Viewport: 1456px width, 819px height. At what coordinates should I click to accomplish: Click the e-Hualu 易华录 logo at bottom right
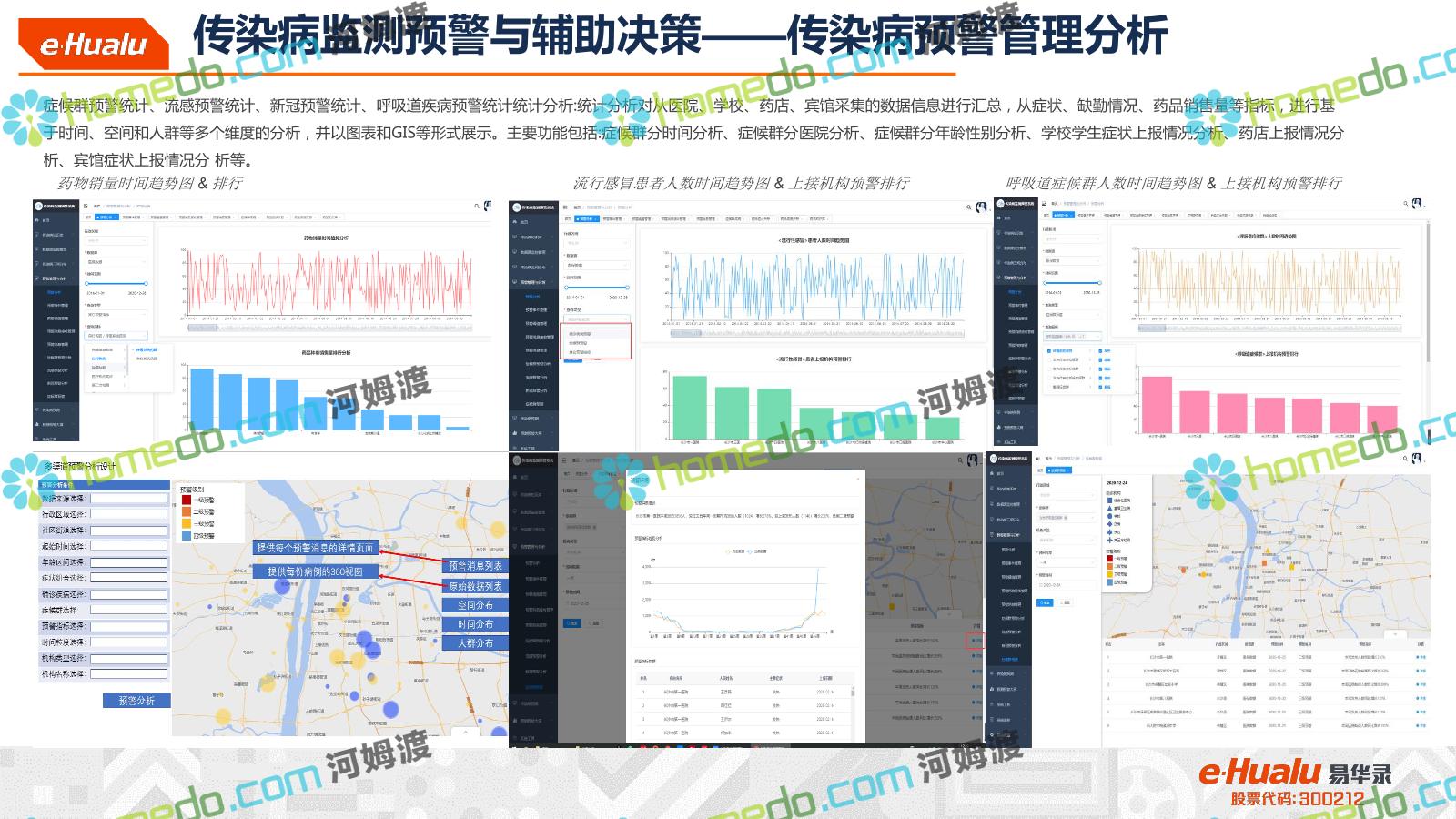pos(1294,773)
